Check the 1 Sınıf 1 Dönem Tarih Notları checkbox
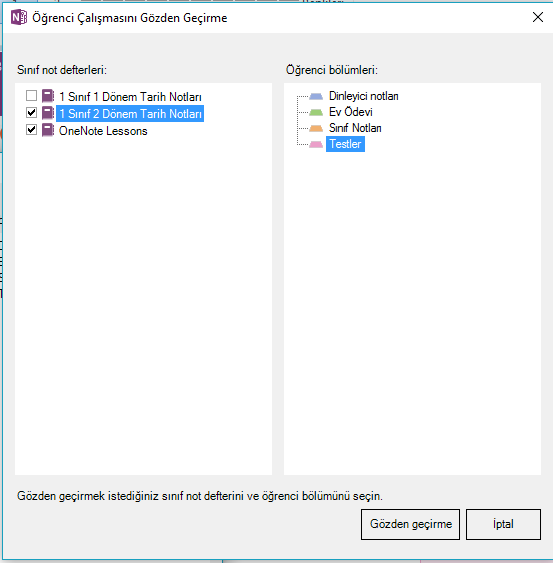553x563 pixels. 31,96
